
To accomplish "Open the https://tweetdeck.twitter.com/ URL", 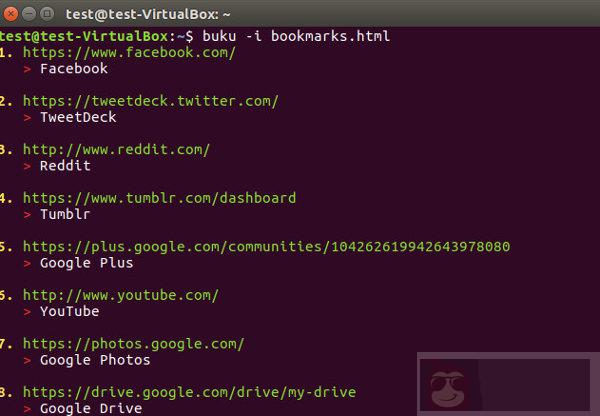I will pyautogui.click(x=150, y=101).
